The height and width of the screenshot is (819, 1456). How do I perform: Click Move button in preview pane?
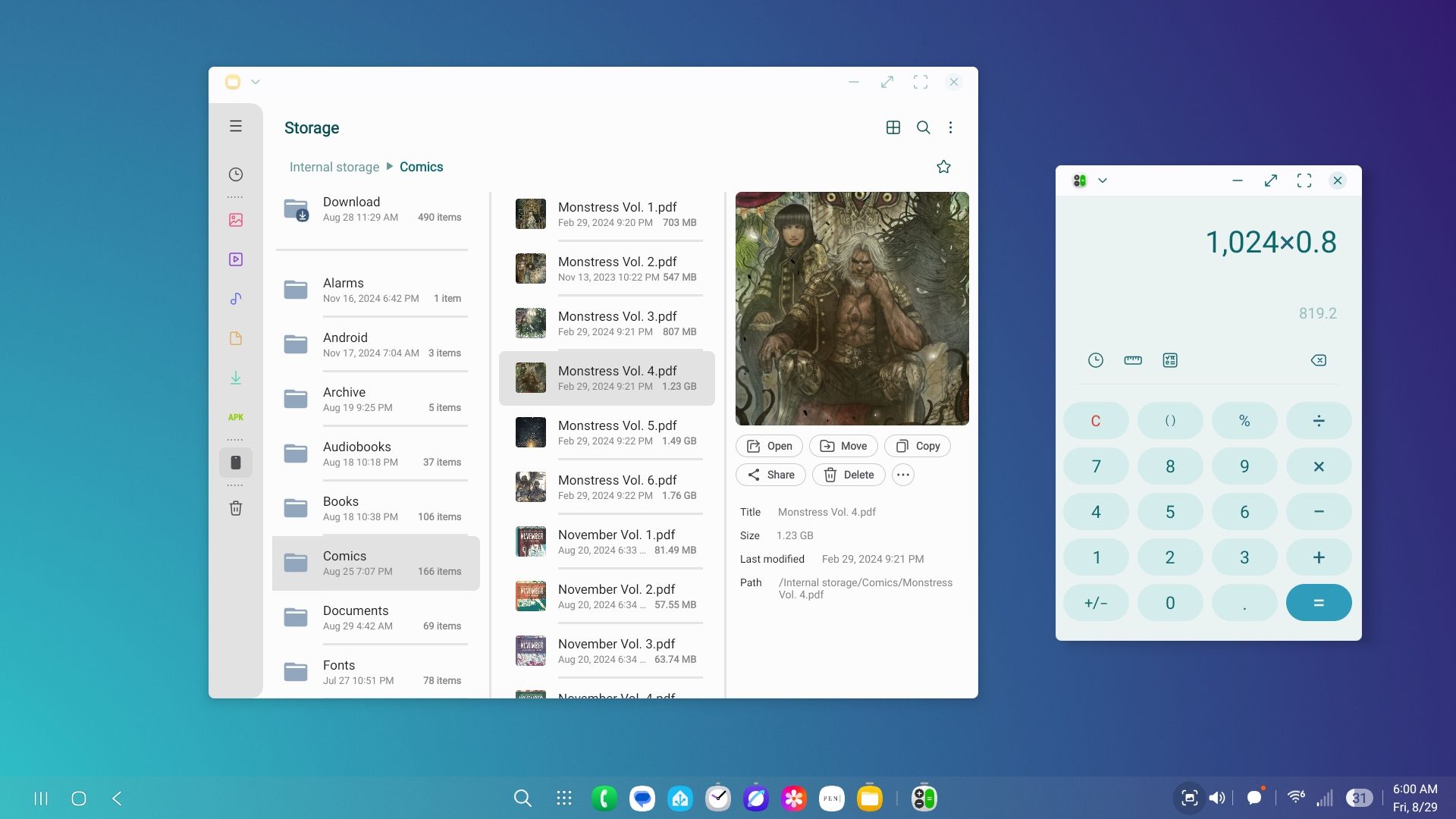843,446
